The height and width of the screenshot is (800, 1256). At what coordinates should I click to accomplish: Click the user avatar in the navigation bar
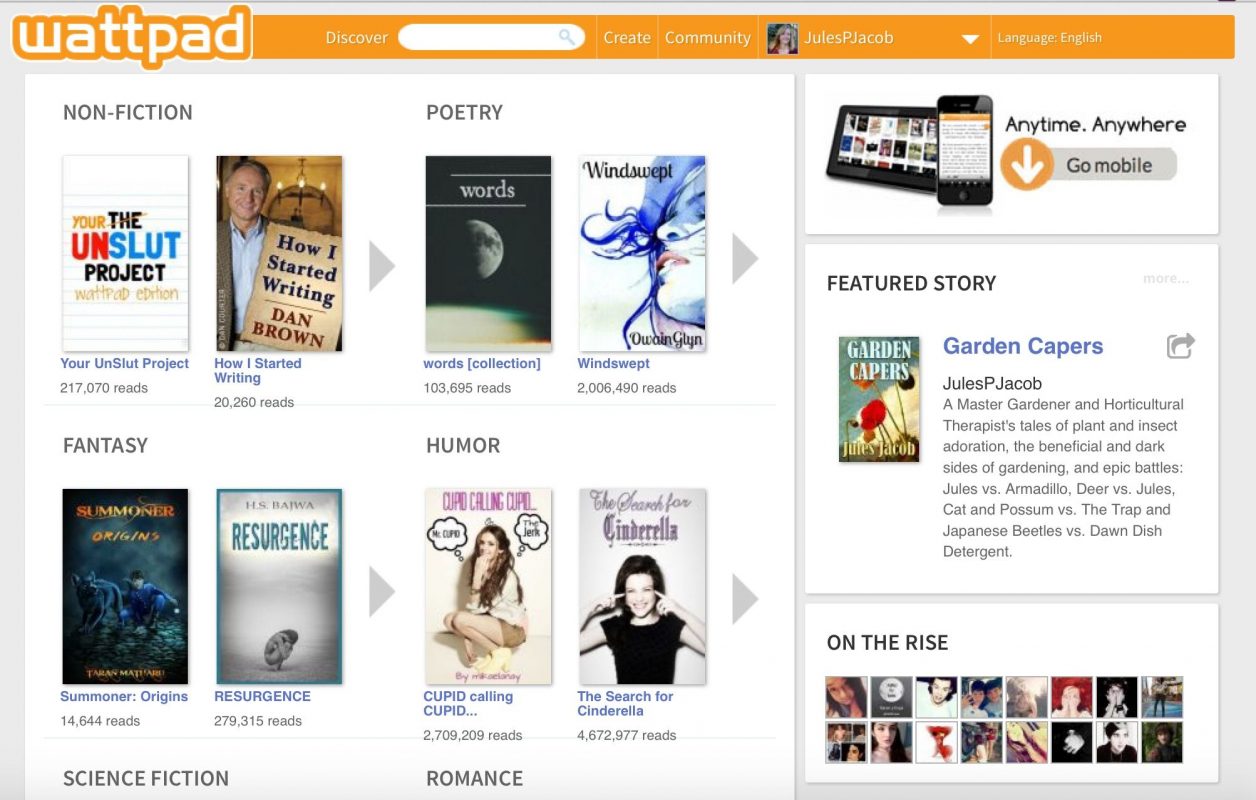click(x=782, y=38)
